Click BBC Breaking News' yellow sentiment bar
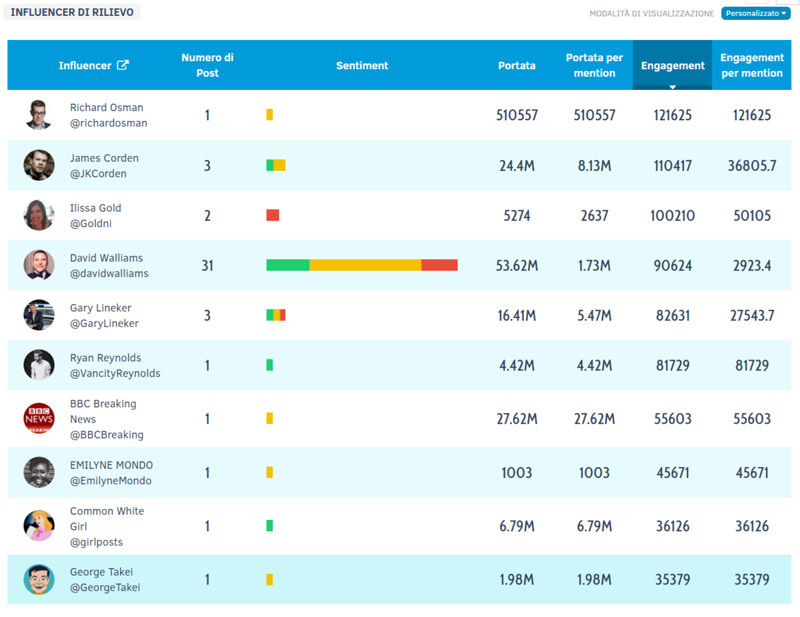Screen dimensions: 800x617 pos(269,418)
